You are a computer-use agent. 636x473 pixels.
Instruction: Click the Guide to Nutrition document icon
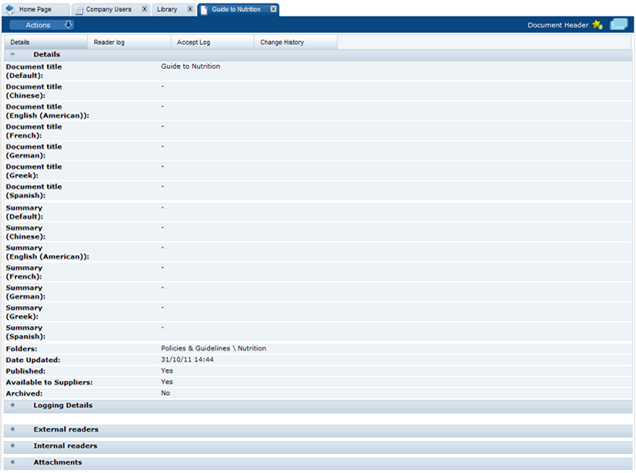[204, 10]
